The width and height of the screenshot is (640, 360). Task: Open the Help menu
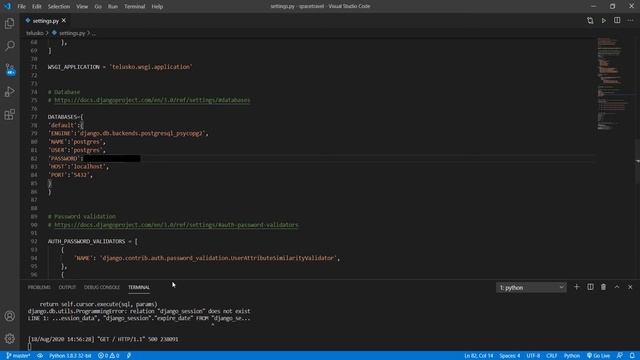click(x=157, y=7)
